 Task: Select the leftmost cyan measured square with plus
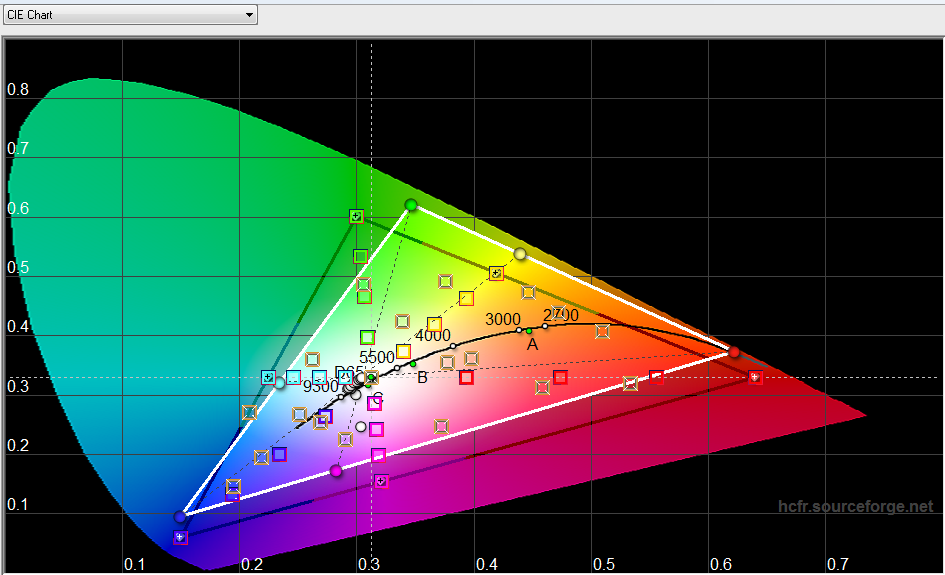point(268,377)
